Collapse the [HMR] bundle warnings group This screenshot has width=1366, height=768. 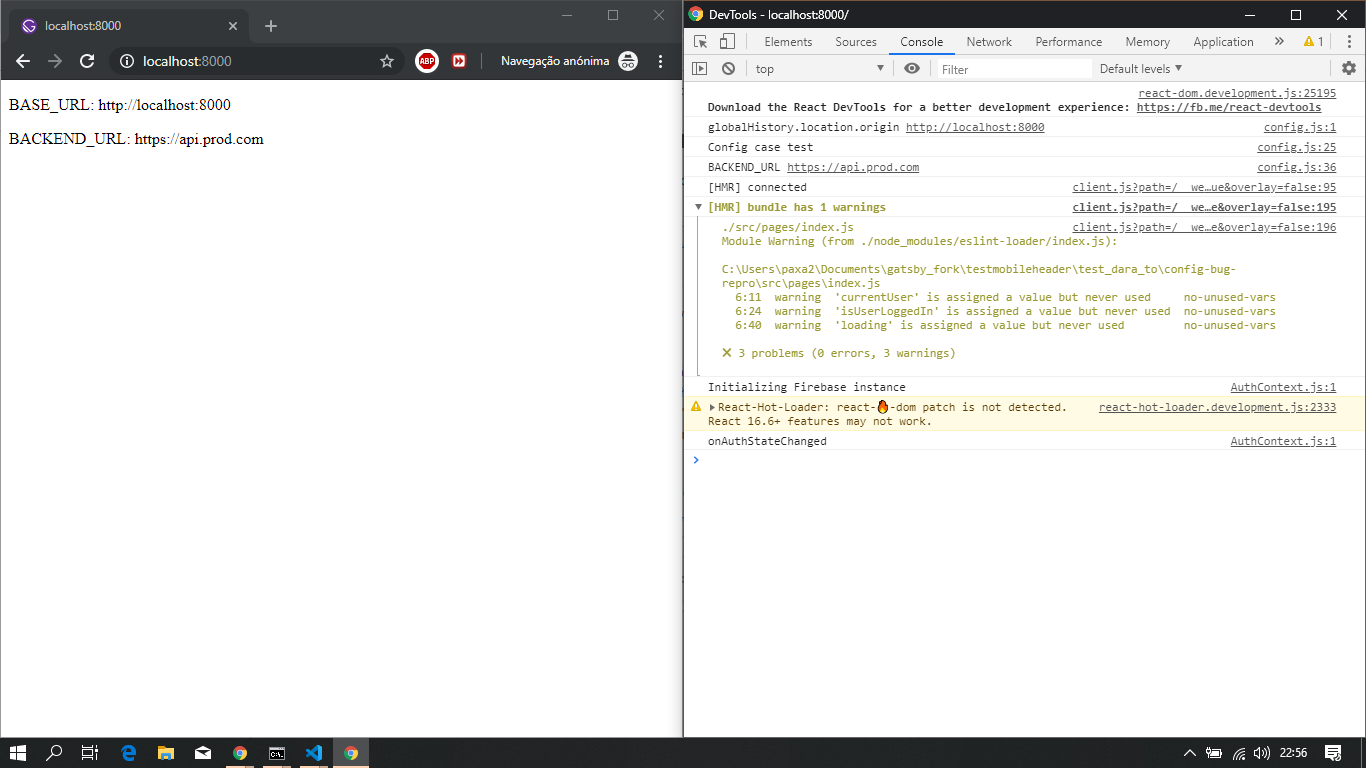tap(698, 207)
